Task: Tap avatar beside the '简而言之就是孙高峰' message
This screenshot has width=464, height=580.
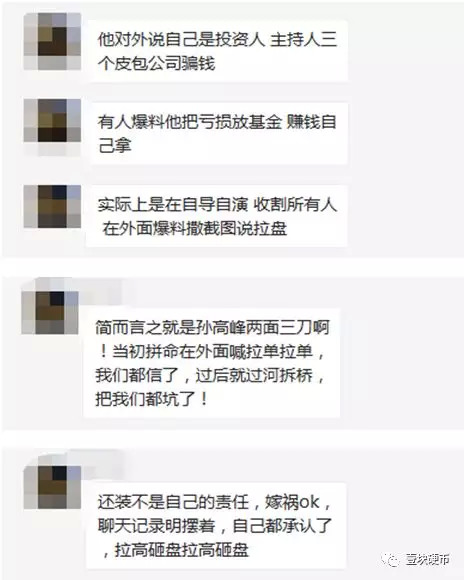Action: 50,313
